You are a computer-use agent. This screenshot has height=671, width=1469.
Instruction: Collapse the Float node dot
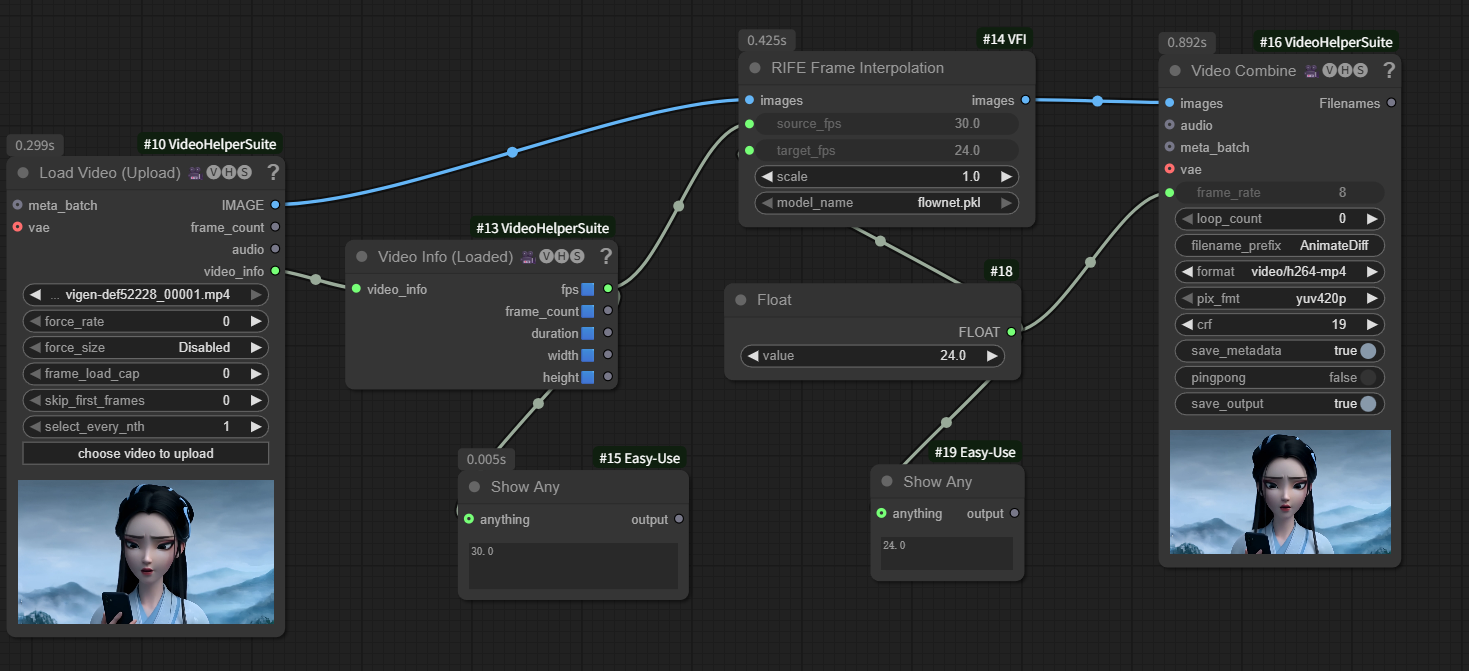click(741, 300)
